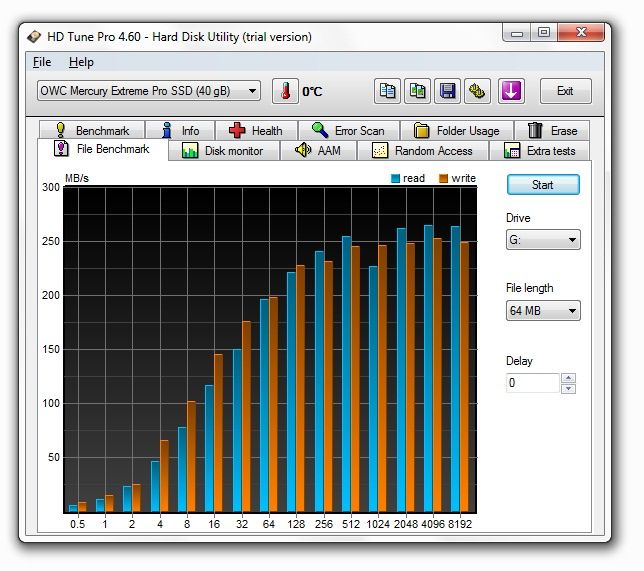644x571 pixels.
Task: Click the blue read legend swatch
Action: point(396,178)
